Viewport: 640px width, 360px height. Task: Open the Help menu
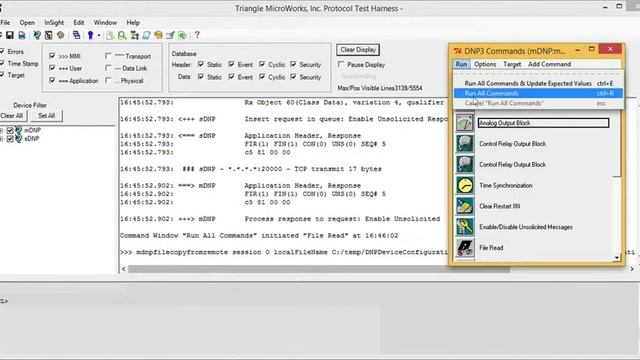coord(133,22)
